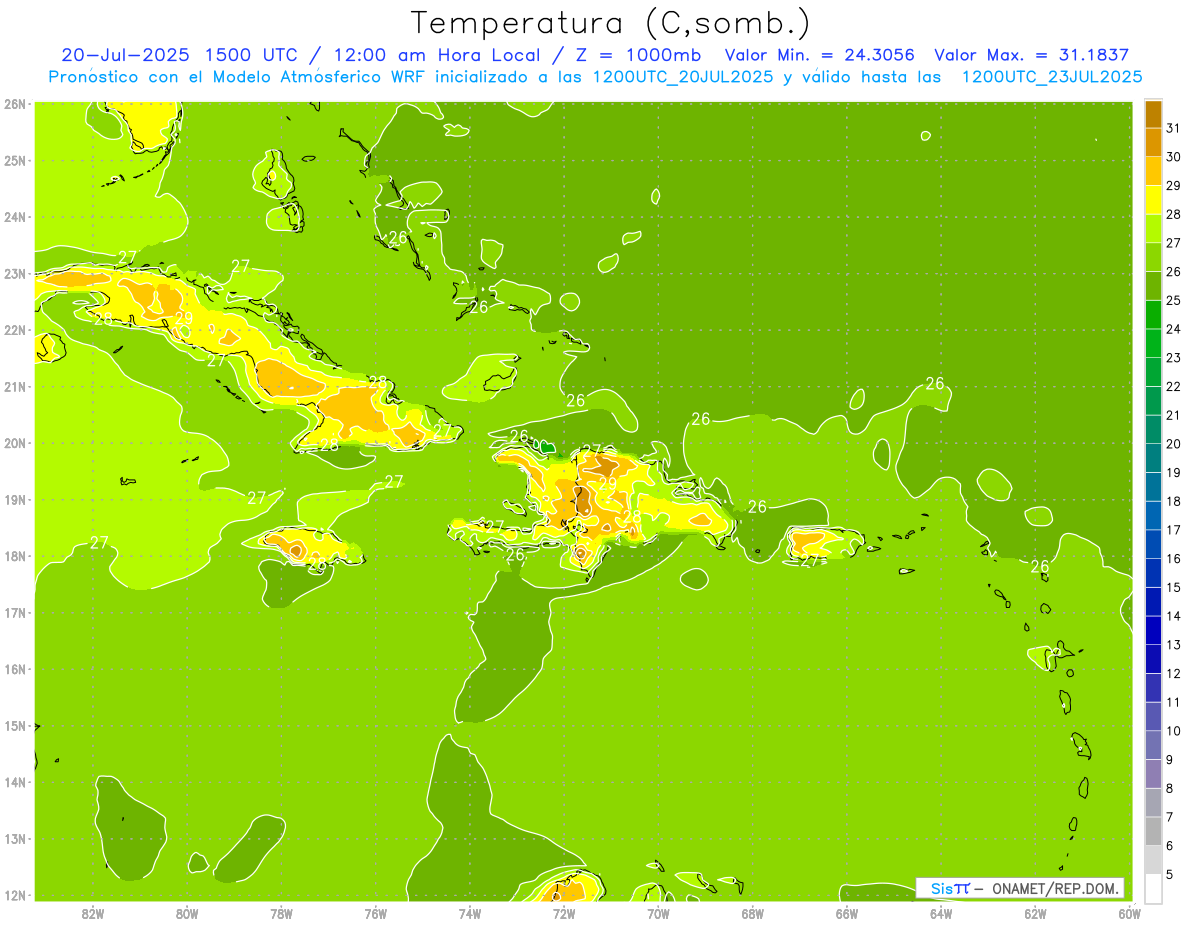Select legend color band between 16 and 17

(x=1153, y=544)
